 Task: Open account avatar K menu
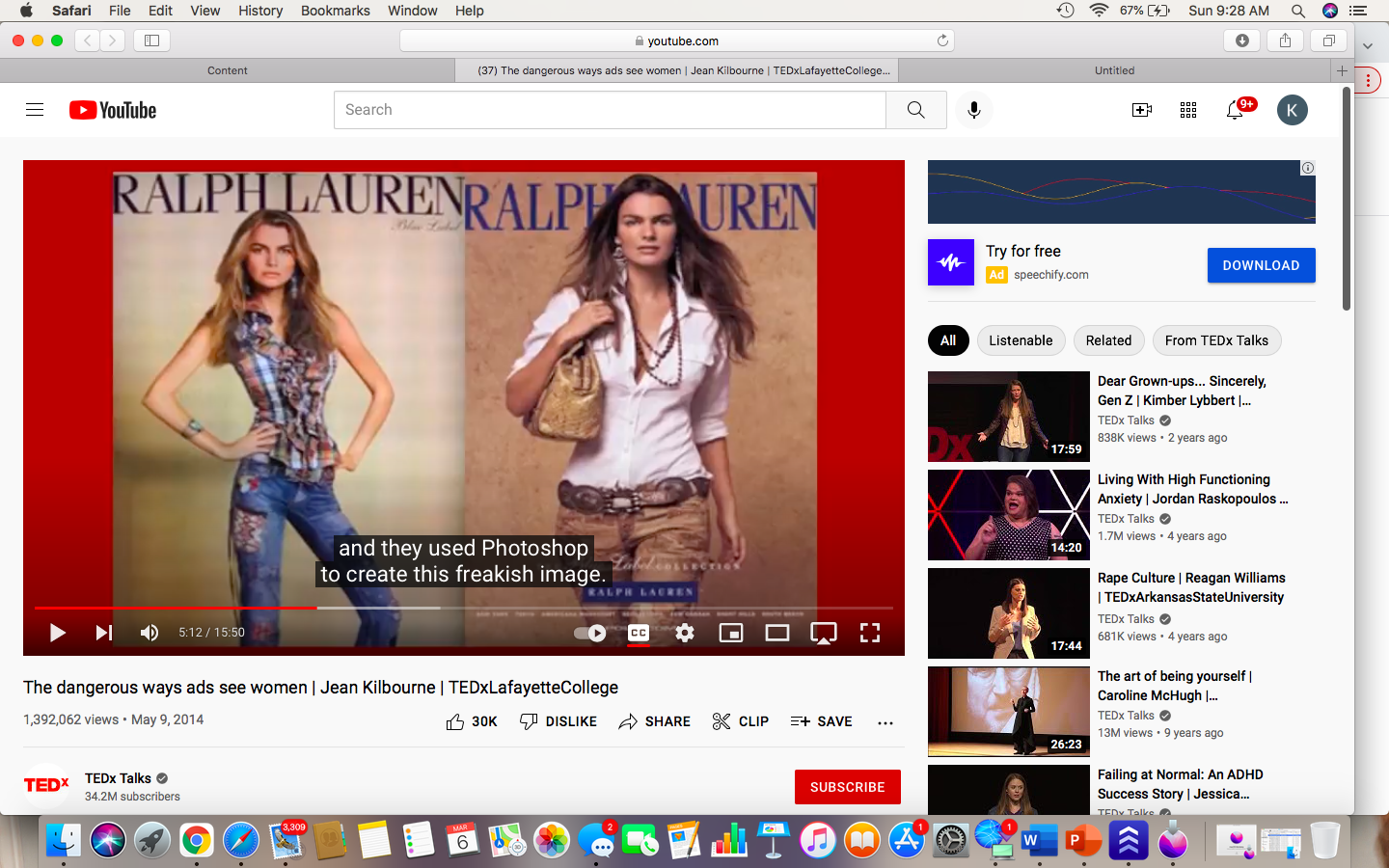[1293, 110]
